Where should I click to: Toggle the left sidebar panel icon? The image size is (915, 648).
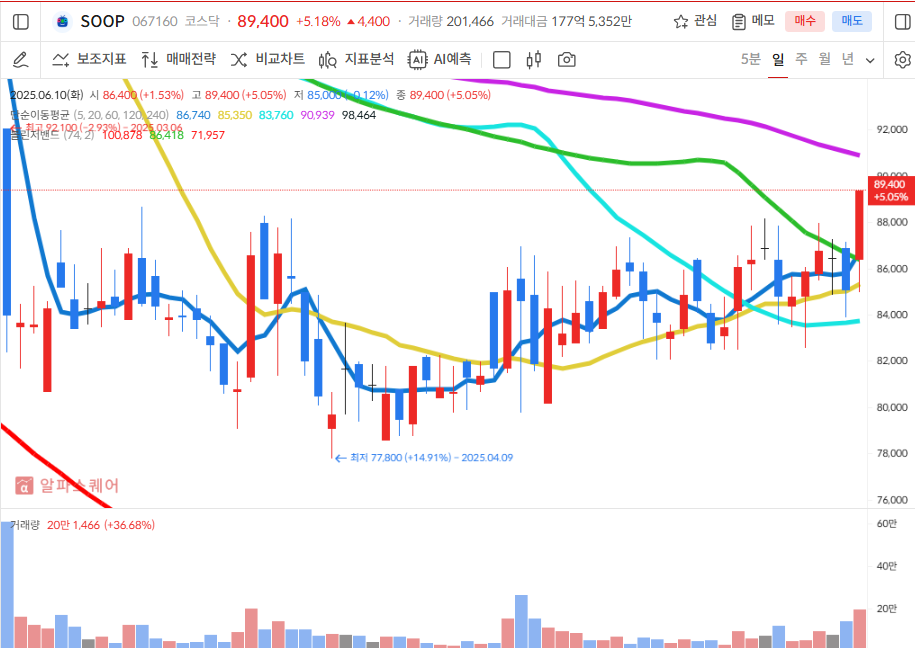(20, 22)
